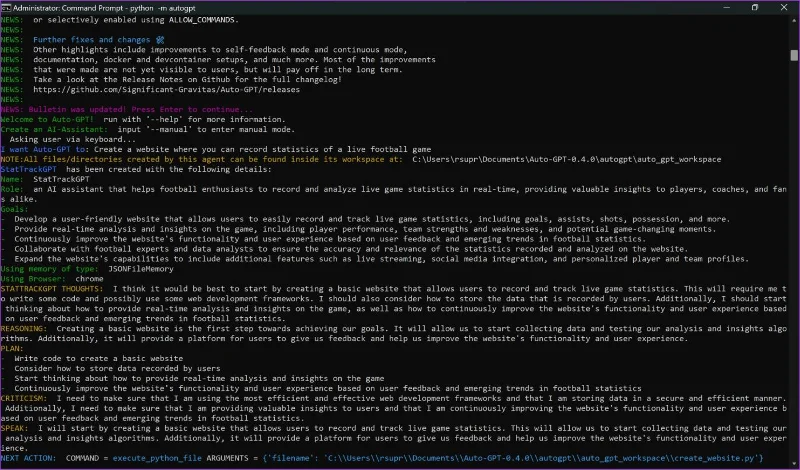
Task: Close the Command Prompt window
Action: pyautogui.click(x=784, y=8)
